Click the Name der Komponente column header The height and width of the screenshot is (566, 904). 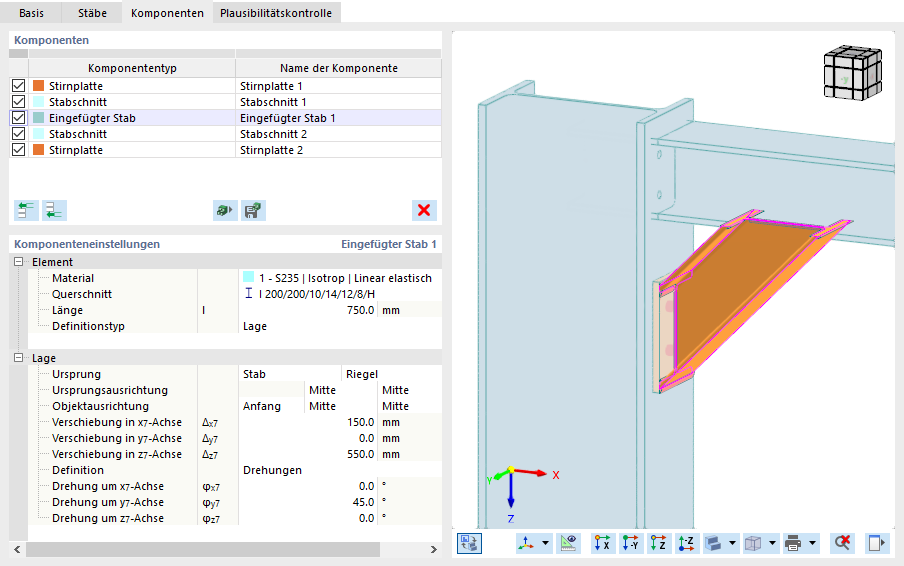(x=338, y=68)
